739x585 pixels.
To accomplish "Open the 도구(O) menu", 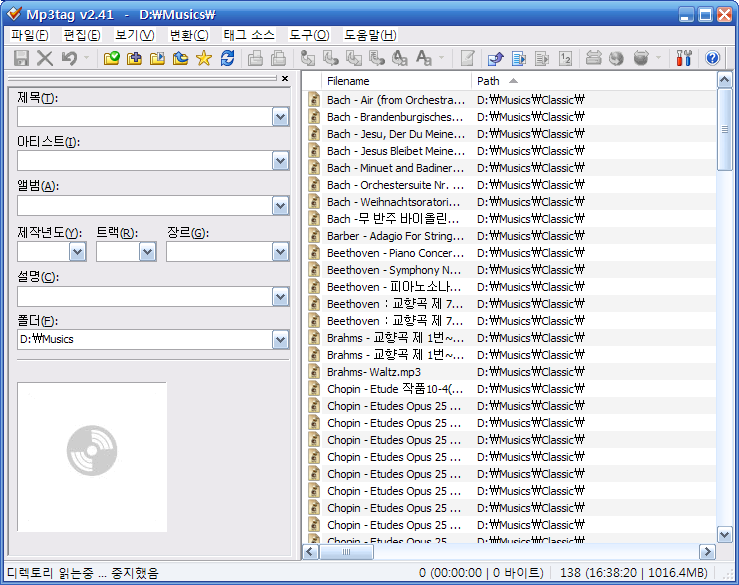I will tap(309, 35).
